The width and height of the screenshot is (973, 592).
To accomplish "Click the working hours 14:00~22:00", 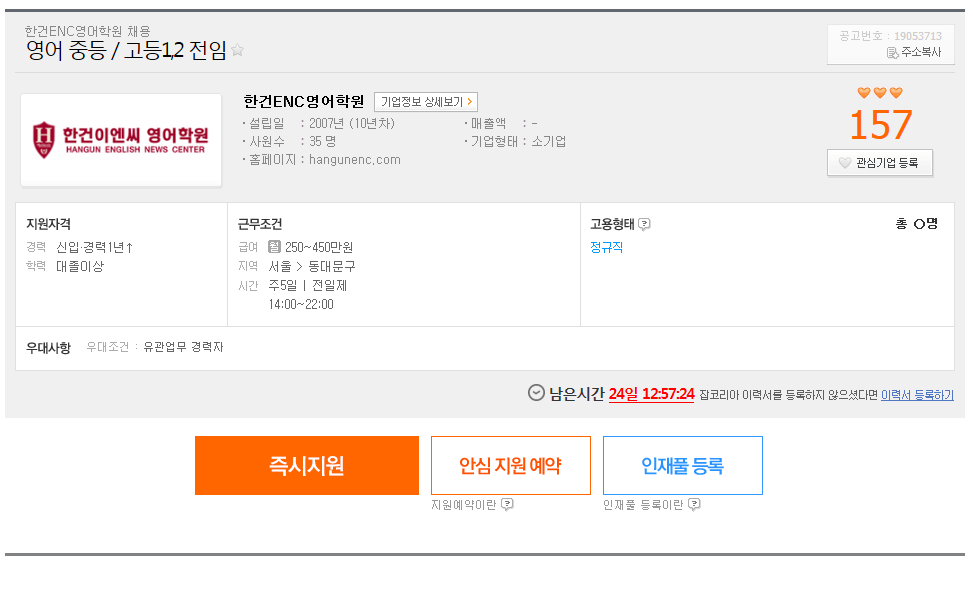I will (301, 304).
